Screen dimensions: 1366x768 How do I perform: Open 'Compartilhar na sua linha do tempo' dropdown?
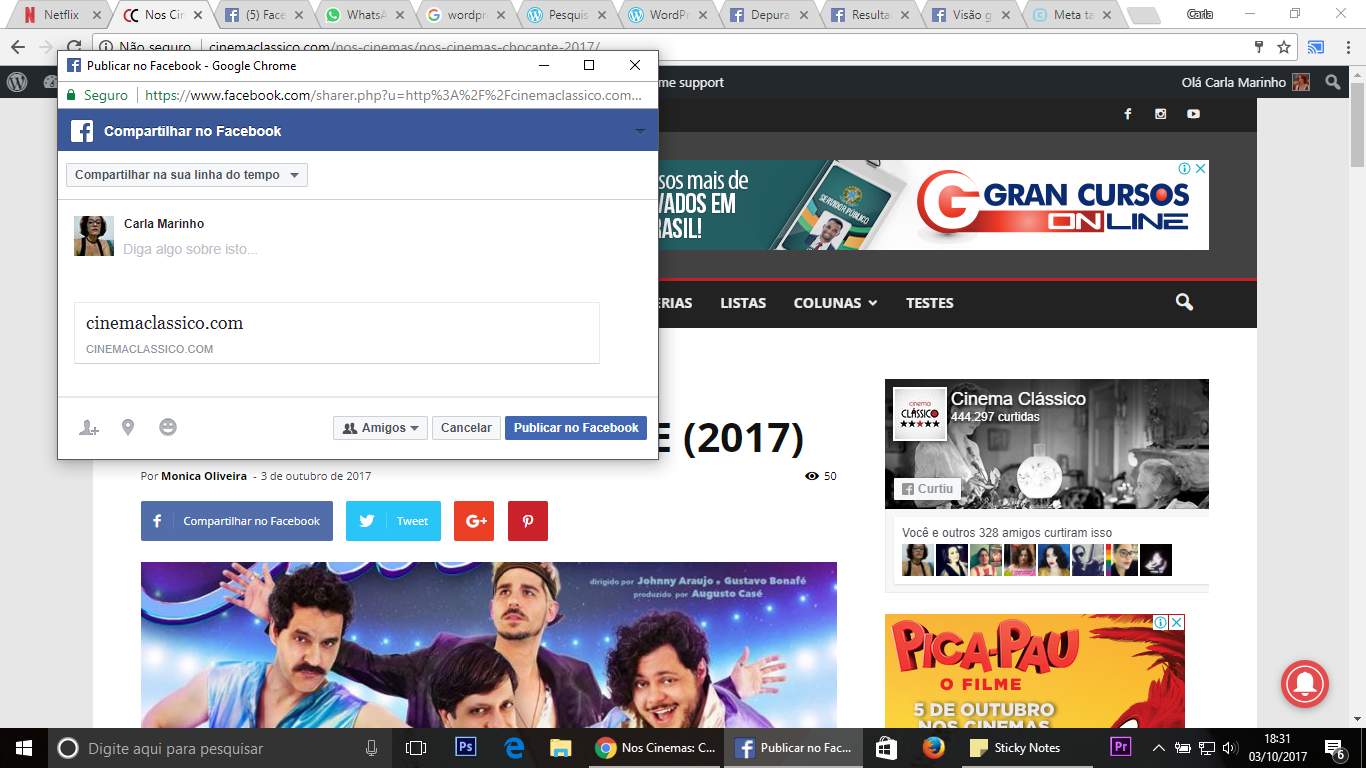pyautogui.click(x=187, y=175)
